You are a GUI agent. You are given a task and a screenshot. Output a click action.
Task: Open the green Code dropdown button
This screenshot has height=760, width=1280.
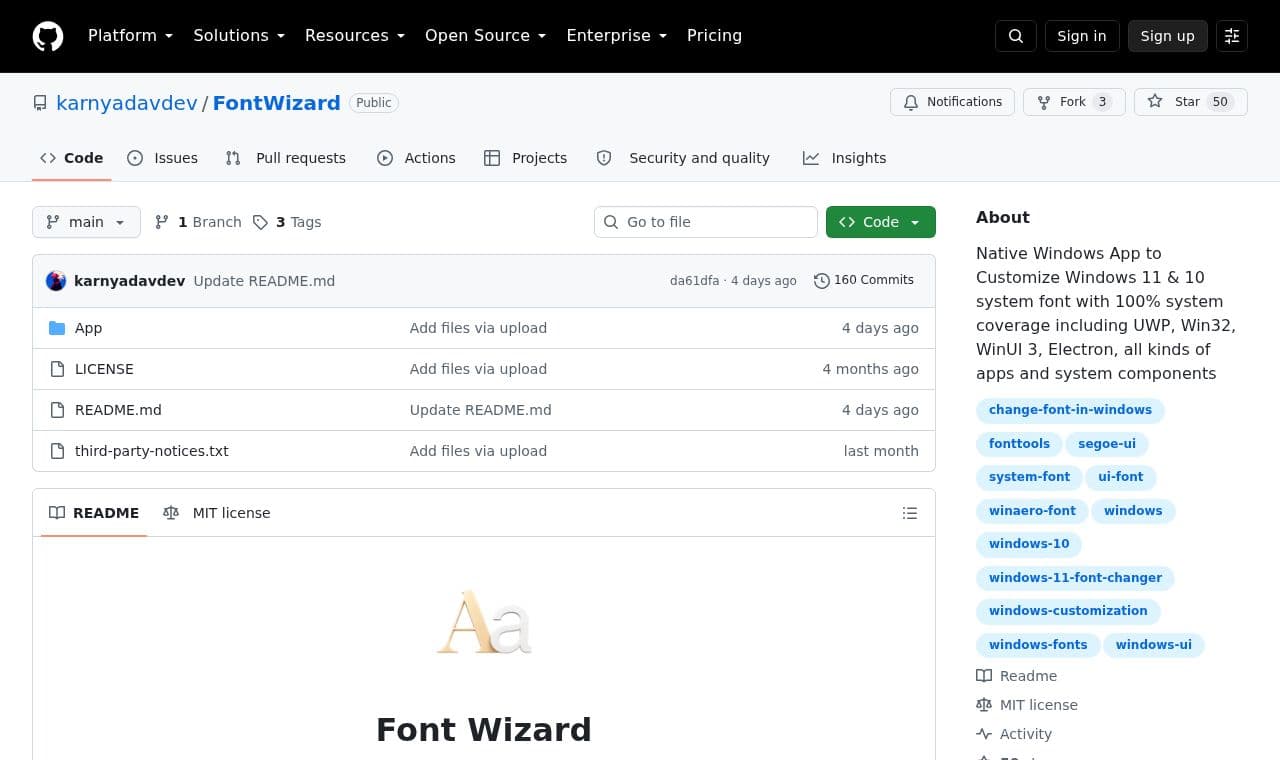[881, 222]
